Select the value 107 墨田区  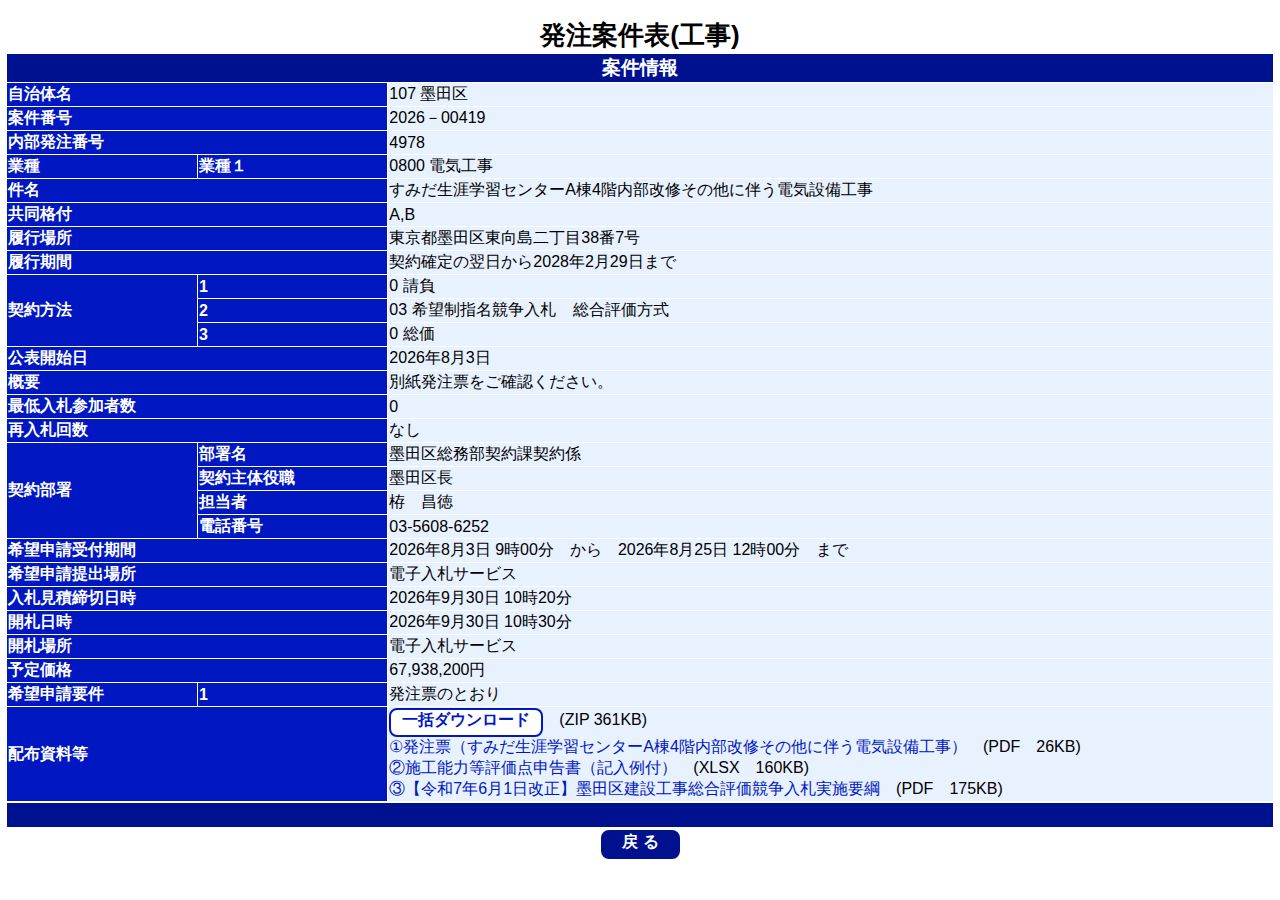tap(428, 94)
